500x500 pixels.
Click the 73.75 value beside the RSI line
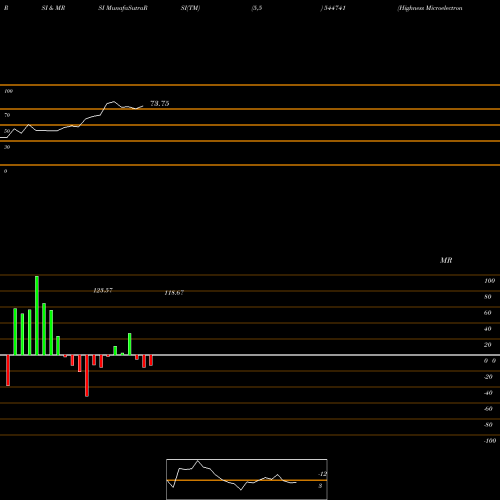160,104
